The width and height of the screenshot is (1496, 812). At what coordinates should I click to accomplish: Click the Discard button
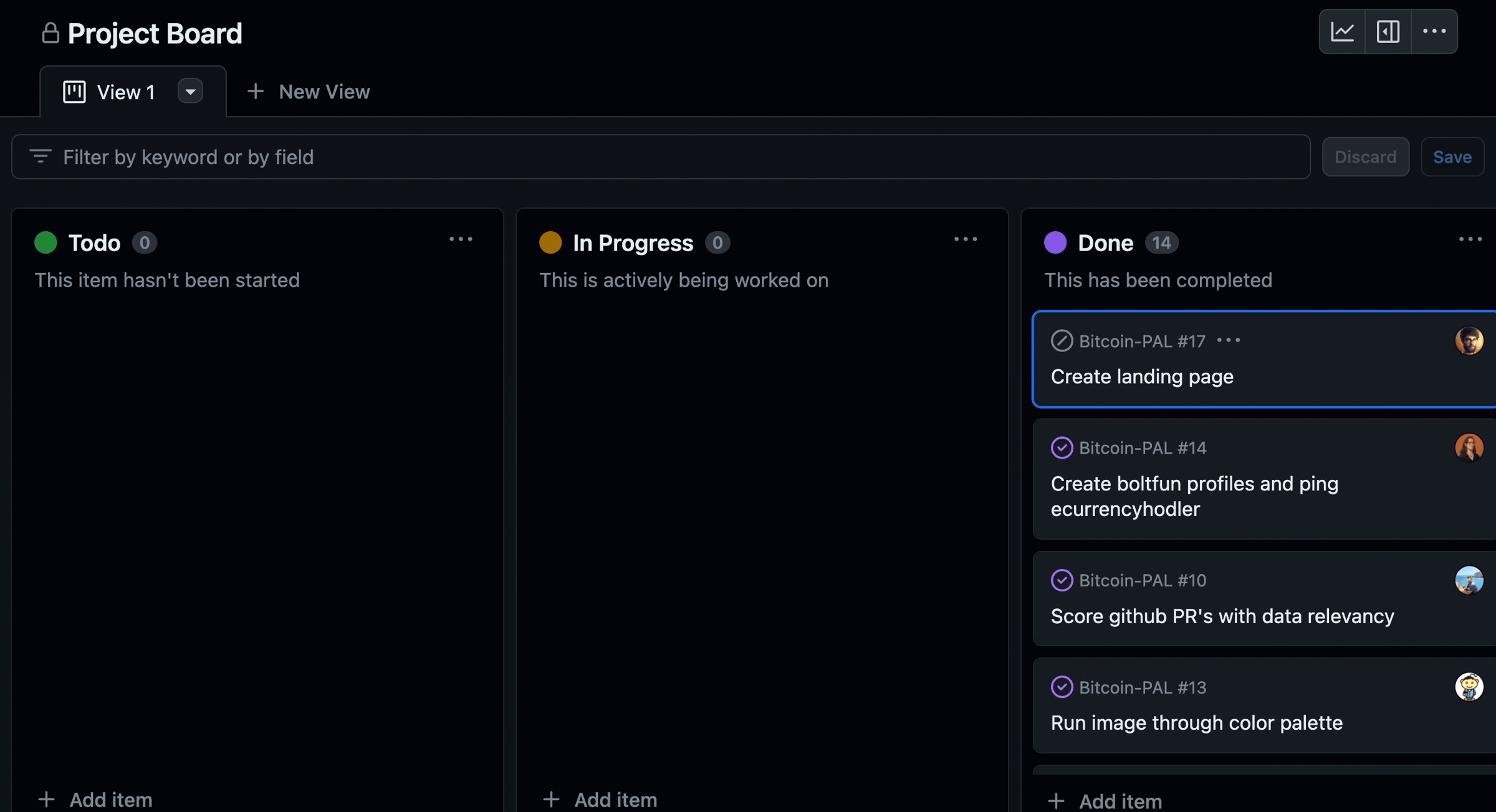coord(1365,157)
